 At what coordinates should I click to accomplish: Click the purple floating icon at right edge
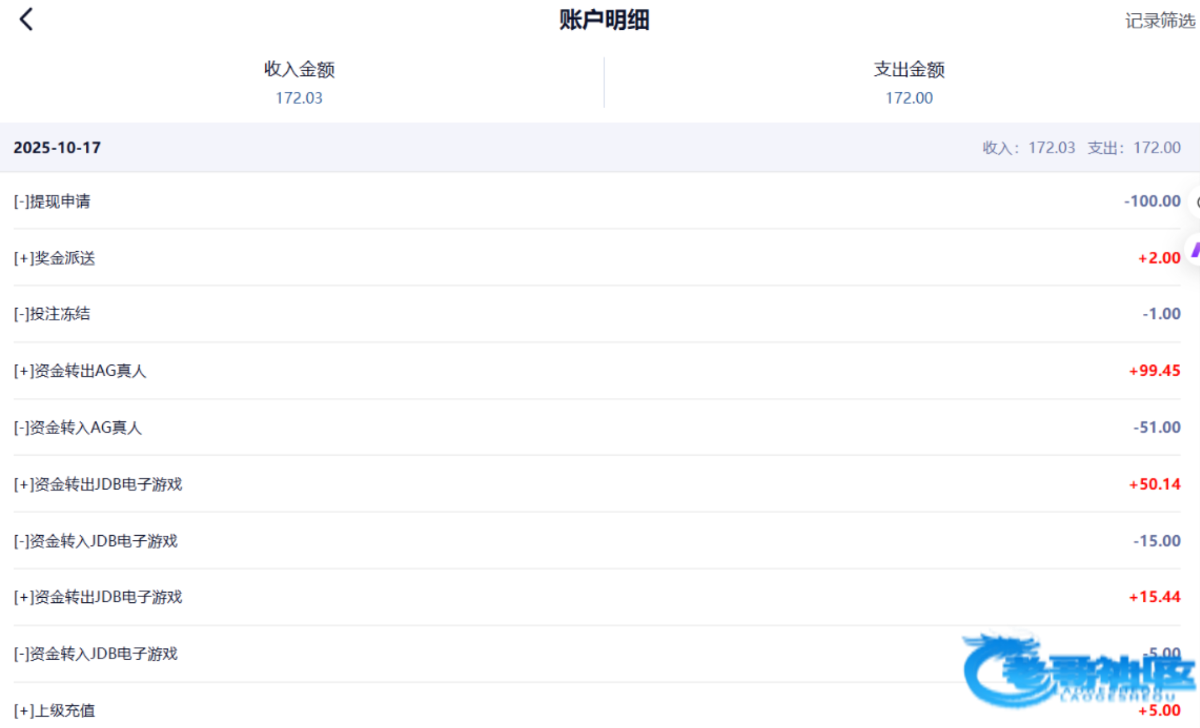(x=1193, y=248)
